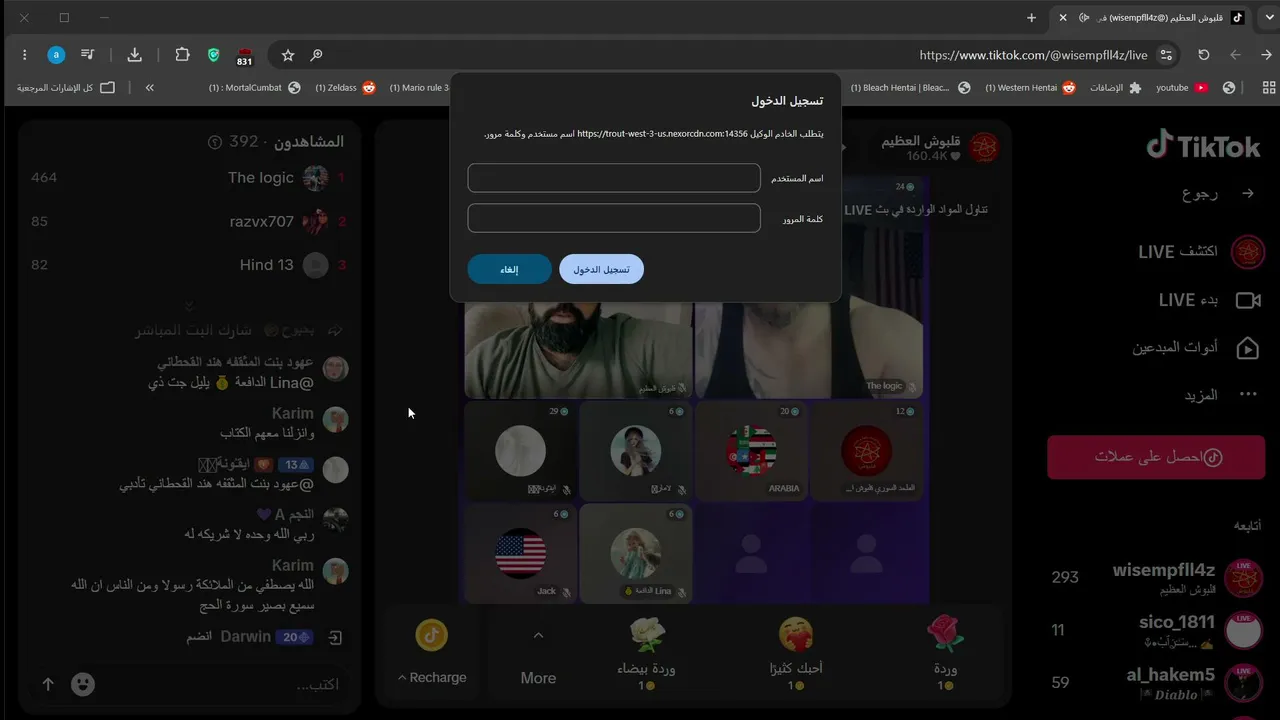Open the Zeldass bookmark
Screen dimensions: 1280x720
pos(346,87)
